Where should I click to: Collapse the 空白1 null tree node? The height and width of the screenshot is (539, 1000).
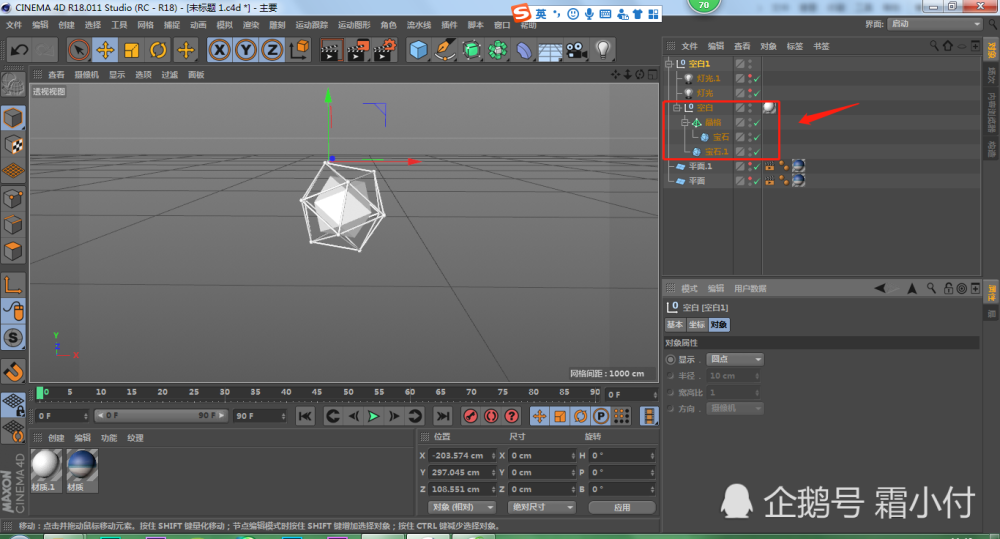[668, 64]
